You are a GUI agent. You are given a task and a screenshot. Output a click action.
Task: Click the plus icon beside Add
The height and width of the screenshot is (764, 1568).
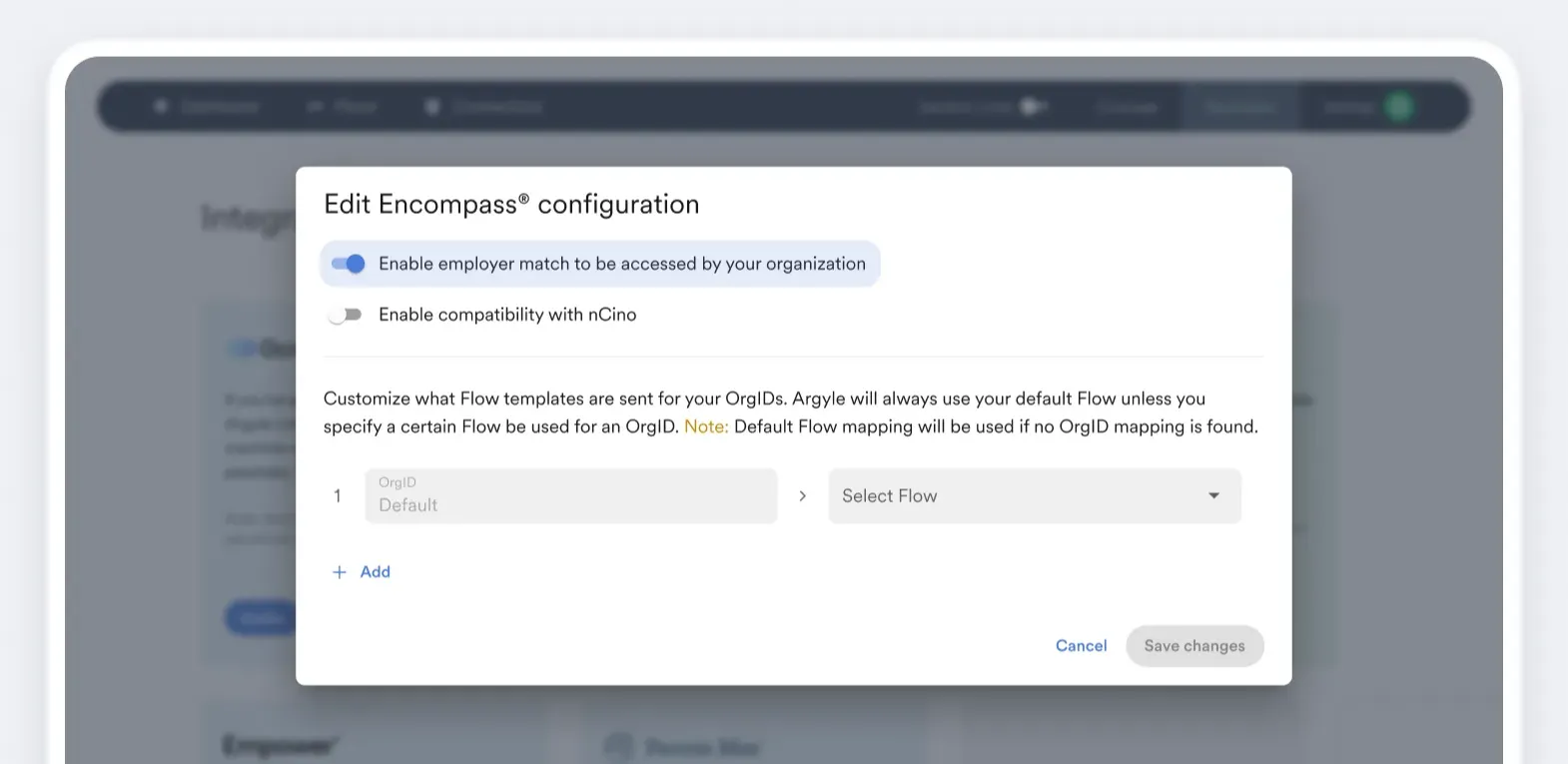point(340,572)
